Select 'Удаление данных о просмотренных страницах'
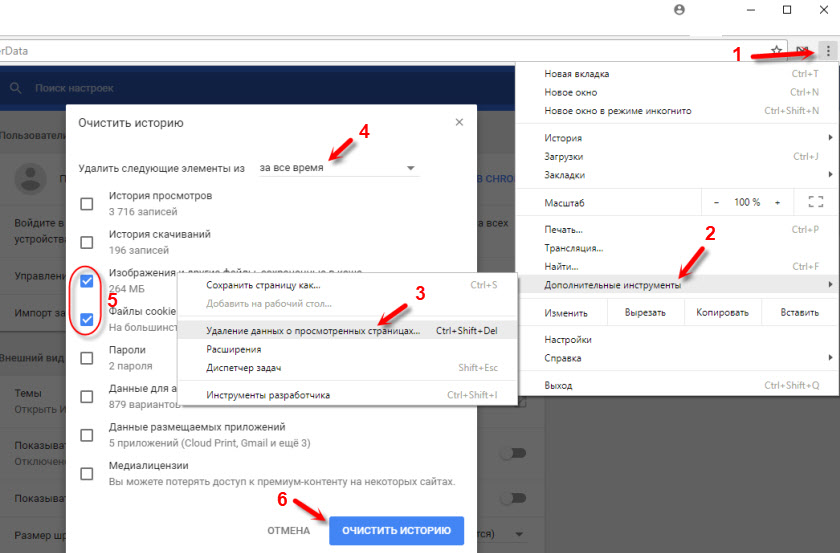This screenshot has width=840, height=553. tap(313, 330)
